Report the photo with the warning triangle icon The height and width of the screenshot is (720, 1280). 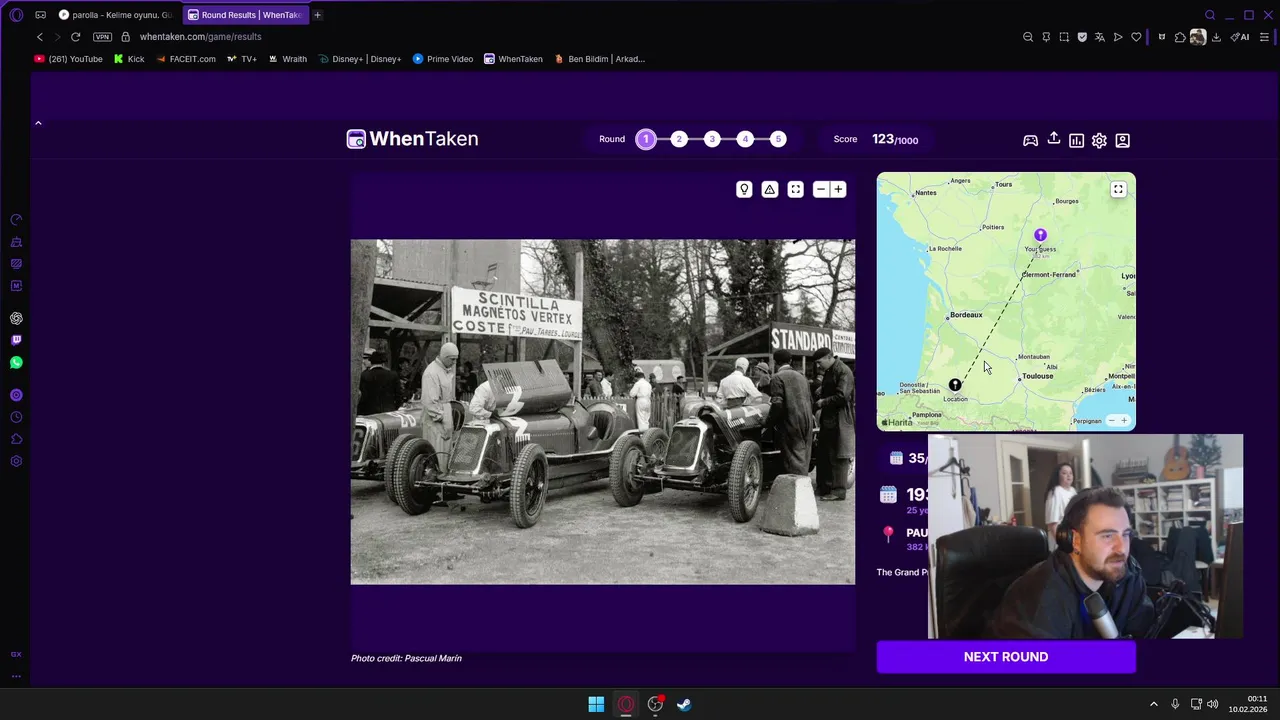point(770,189)
